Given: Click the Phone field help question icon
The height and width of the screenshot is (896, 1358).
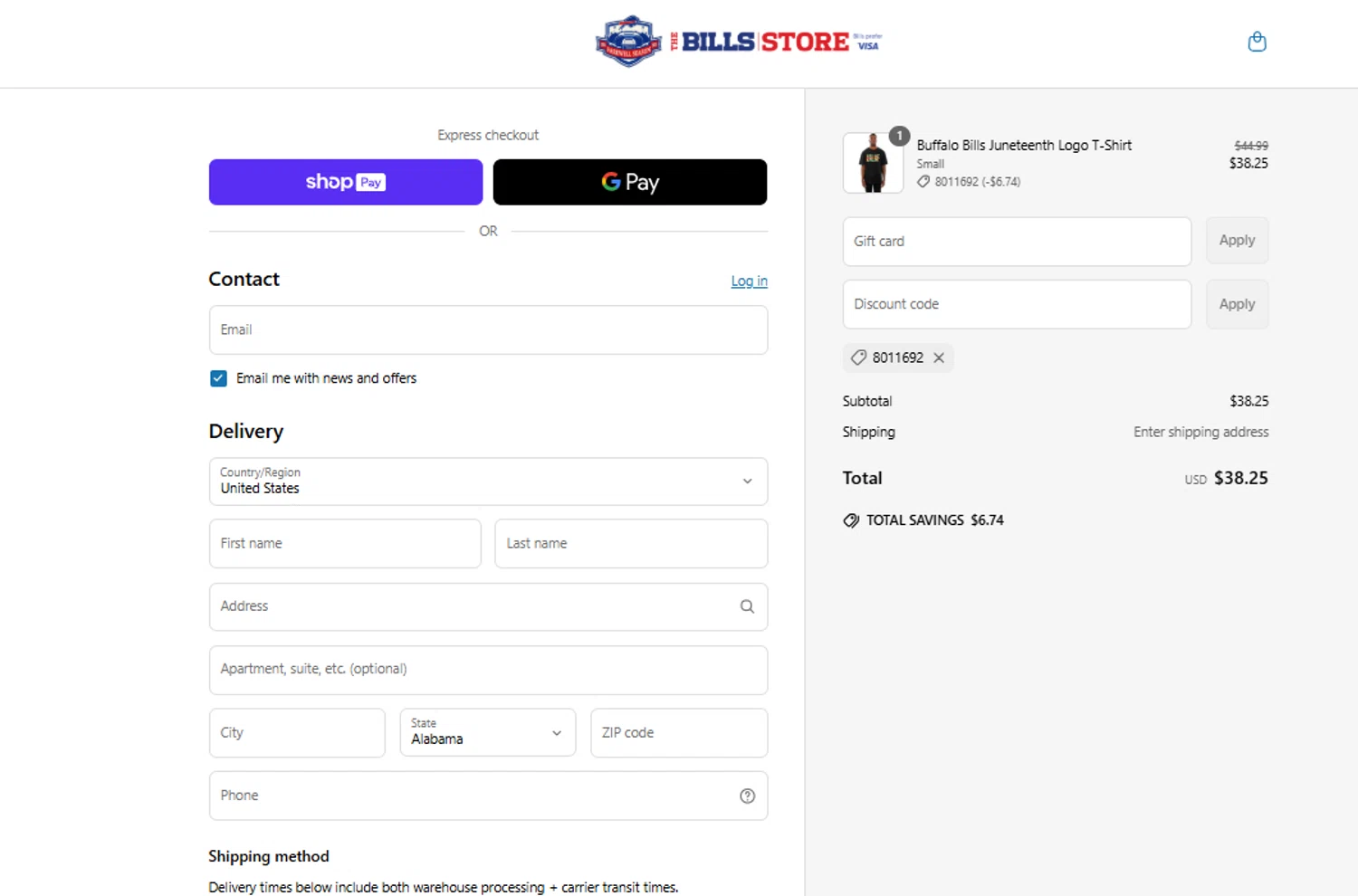Looking at the screenshot, I should 747,796.
